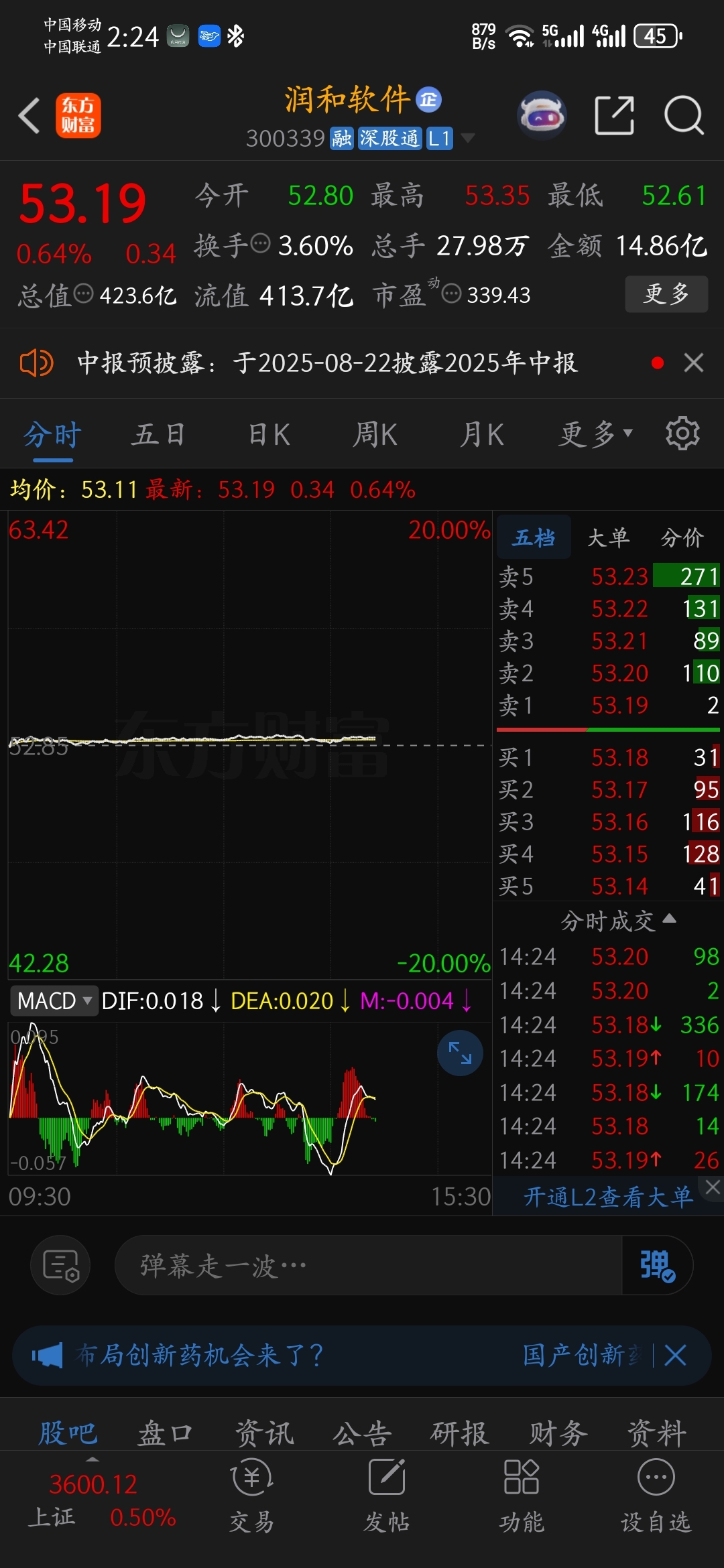Open the robot assistant avatar
Viewport: 724px width, 1568px height.
tap(542, 115)
